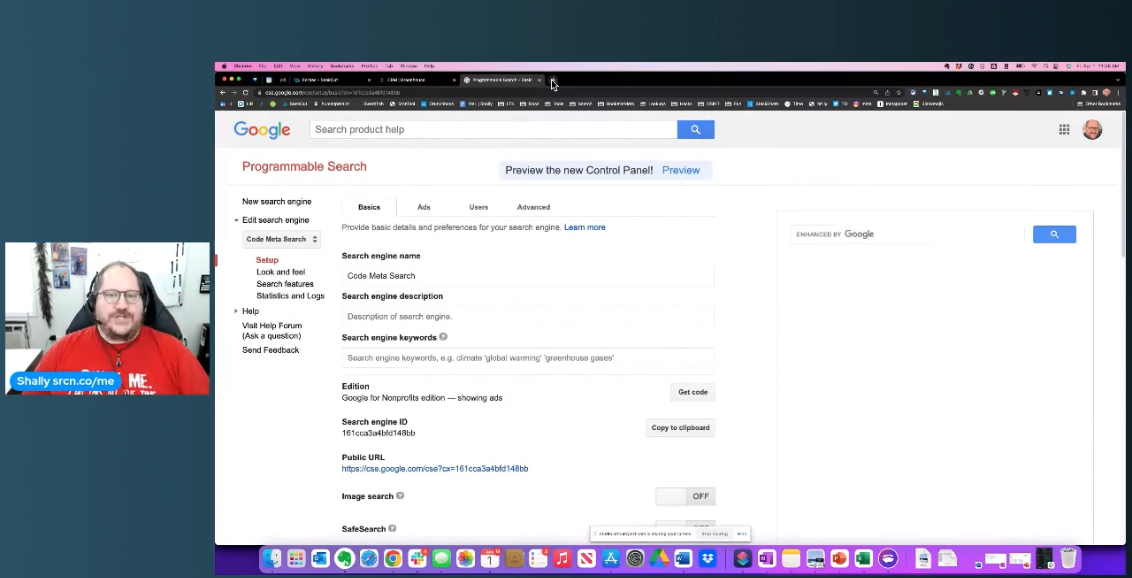The height and width of the screenshot is (578, 1132).
Task: Open the Google apps grid
Action: pos(1064,130)
